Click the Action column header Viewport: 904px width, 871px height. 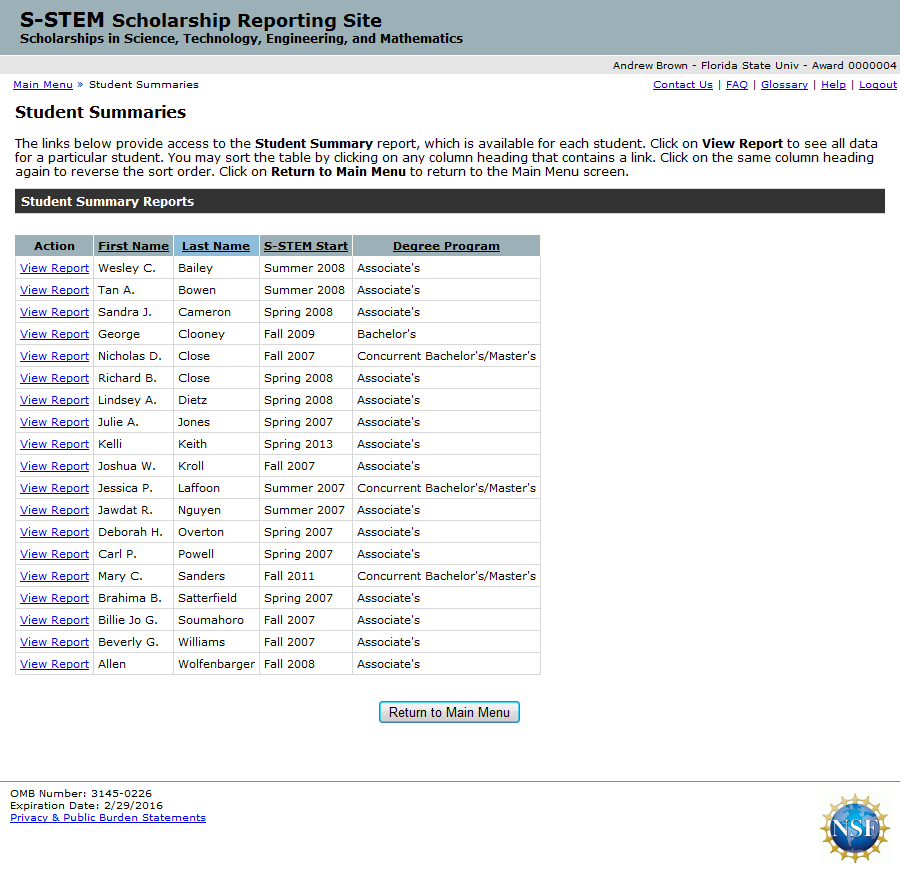pyautogui.click(x=54, y=246)
